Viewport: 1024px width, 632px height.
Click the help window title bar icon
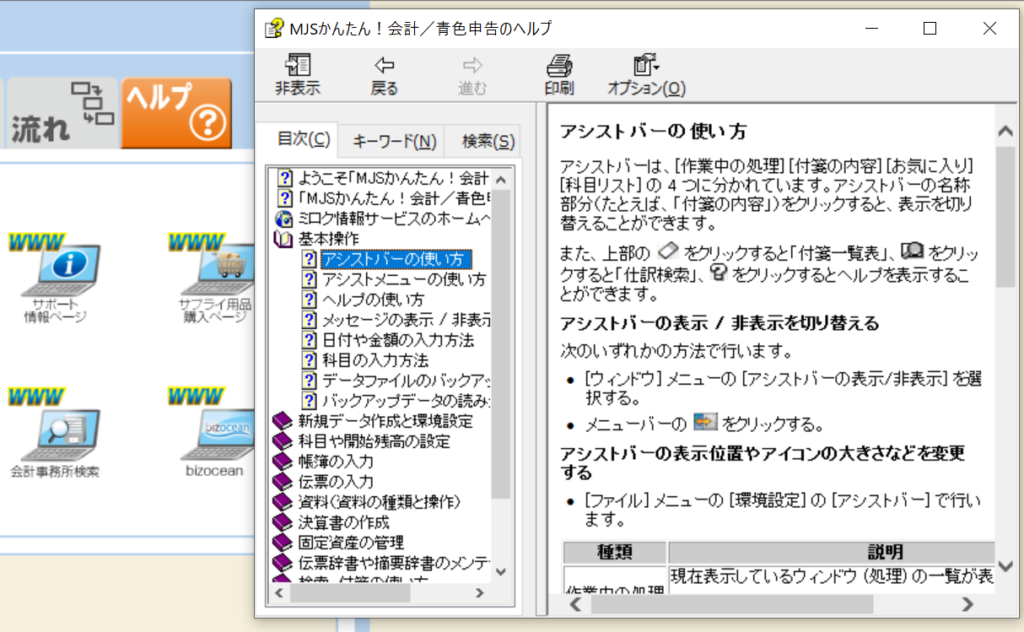pyautogui.click(x=274, y=28)
